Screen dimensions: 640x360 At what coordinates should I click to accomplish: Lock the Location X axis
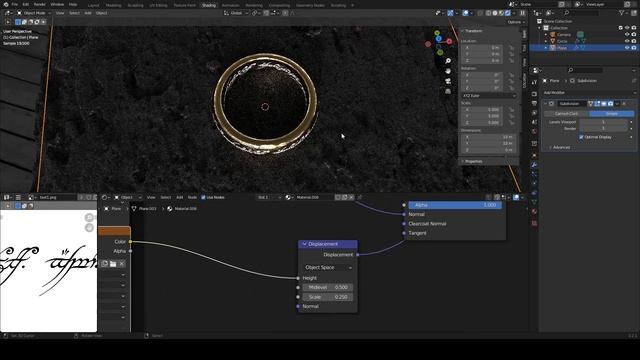click(511, 47)
